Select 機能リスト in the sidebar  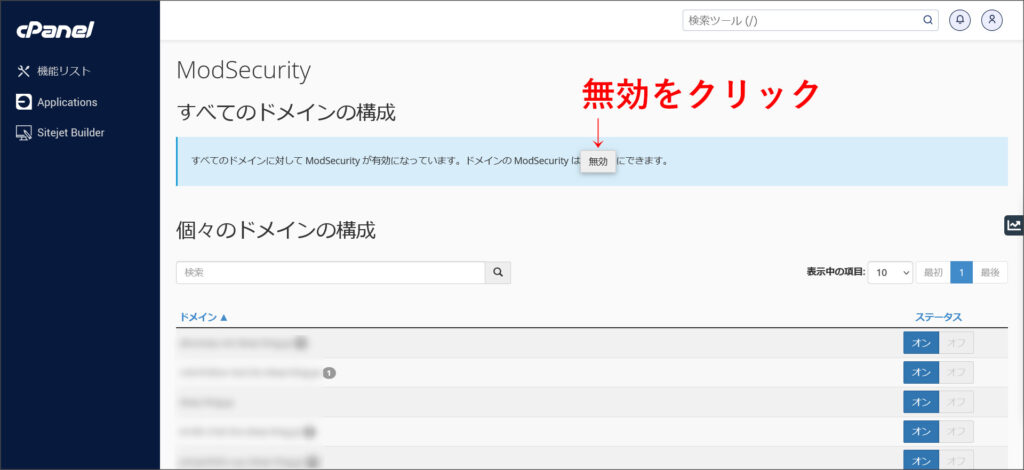[63, 71]
